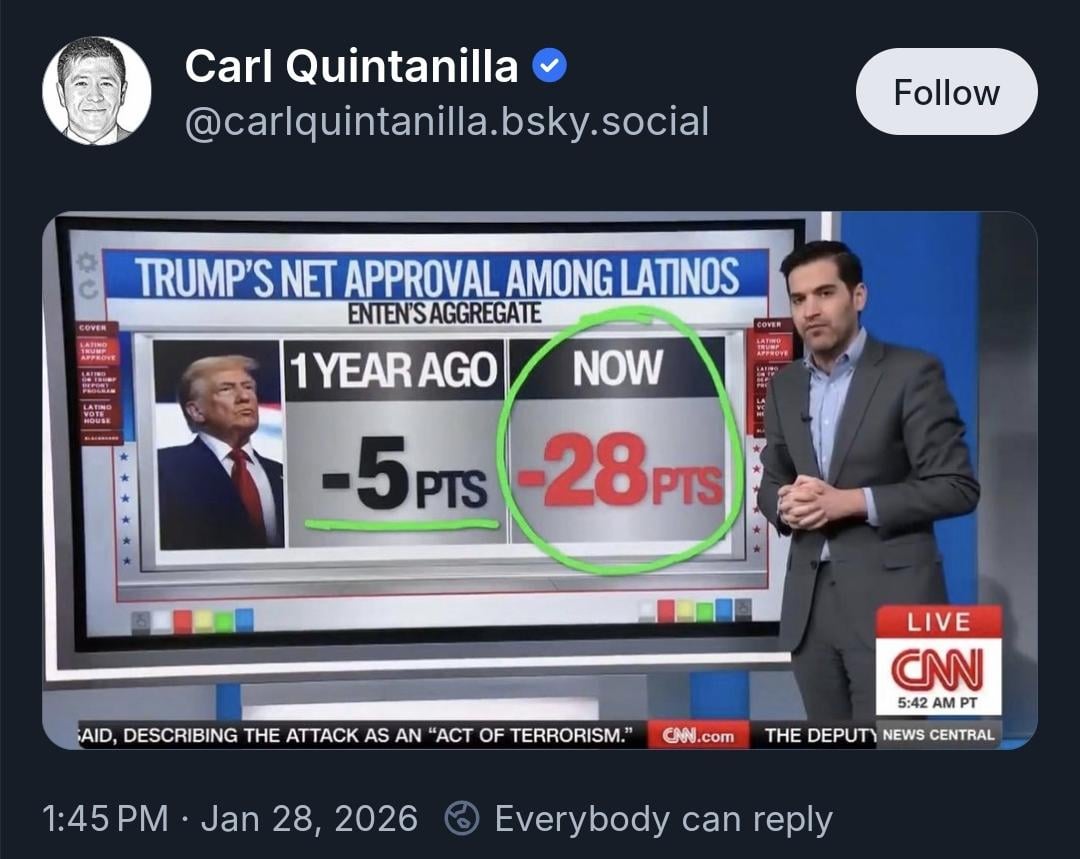
Task: Pick the blue color swatch at bottom left
Action: pyautogui.click(x=243, y=621)
